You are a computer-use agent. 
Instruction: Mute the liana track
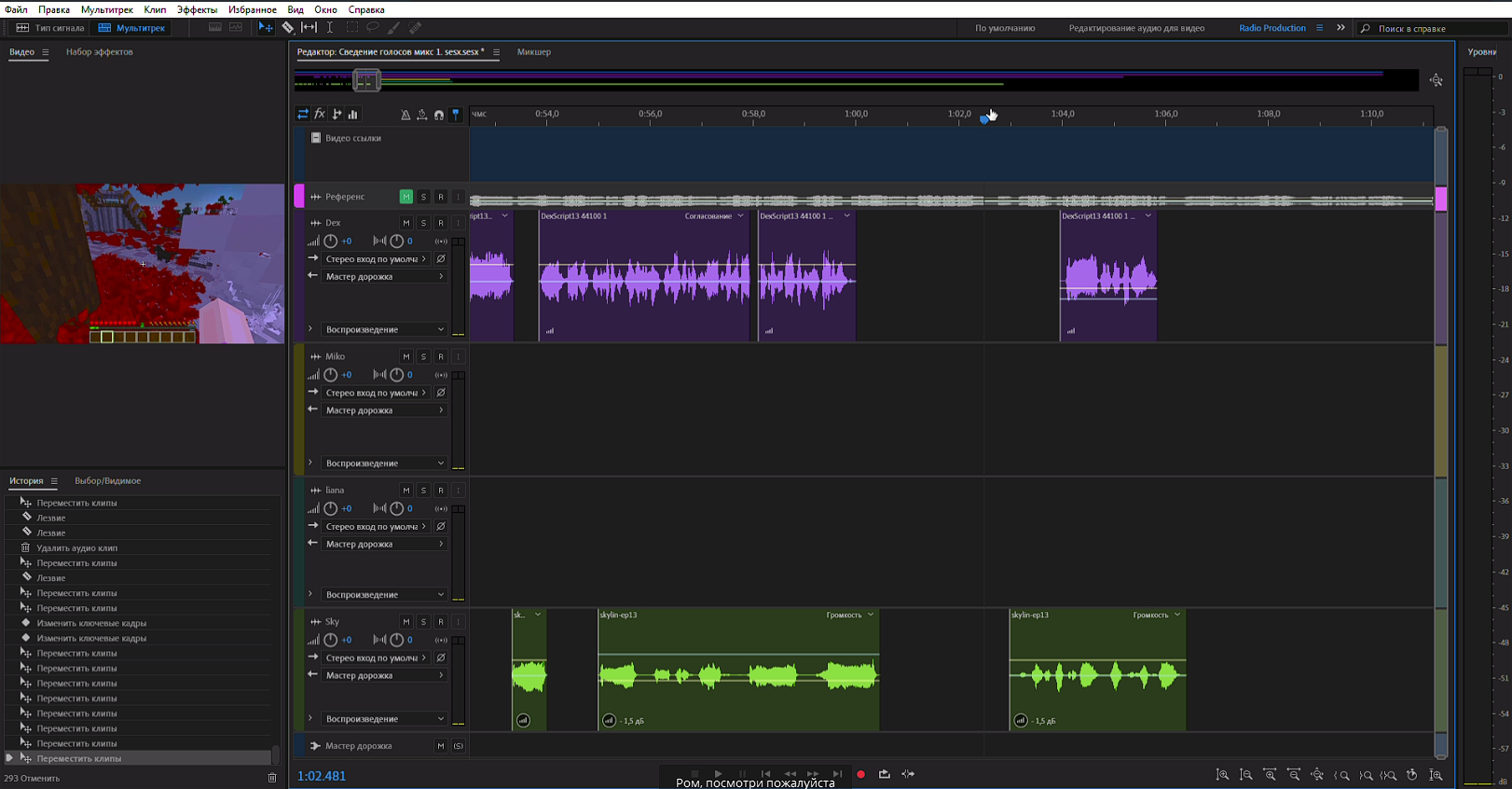point(406,491)
